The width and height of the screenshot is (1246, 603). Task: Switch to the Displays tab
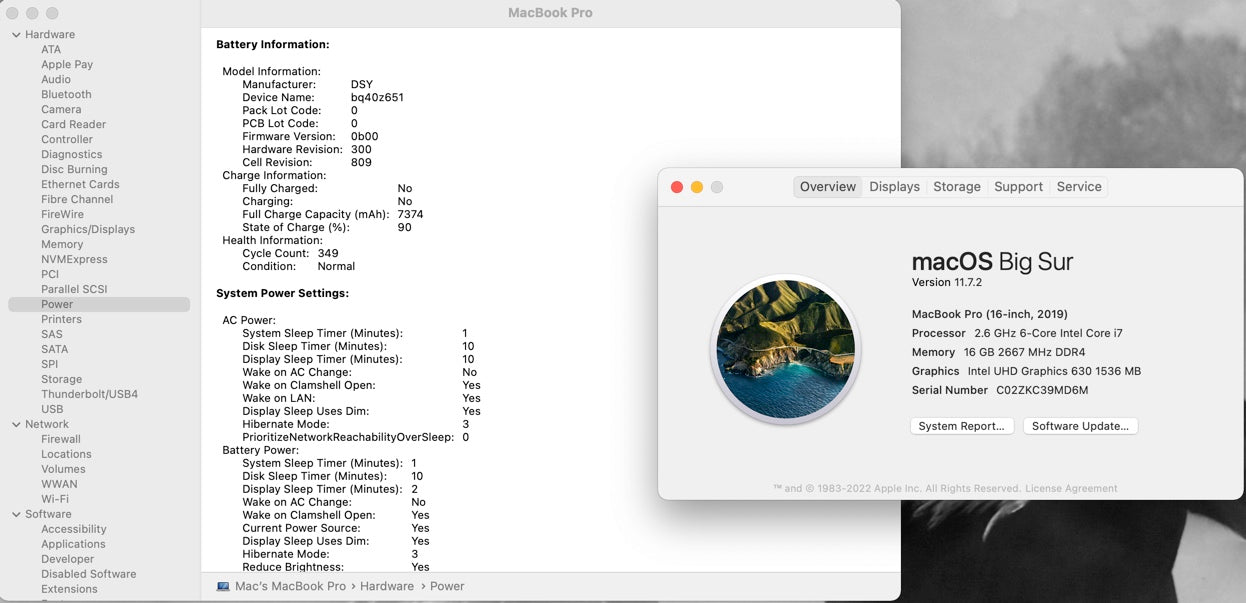(894, 187)
